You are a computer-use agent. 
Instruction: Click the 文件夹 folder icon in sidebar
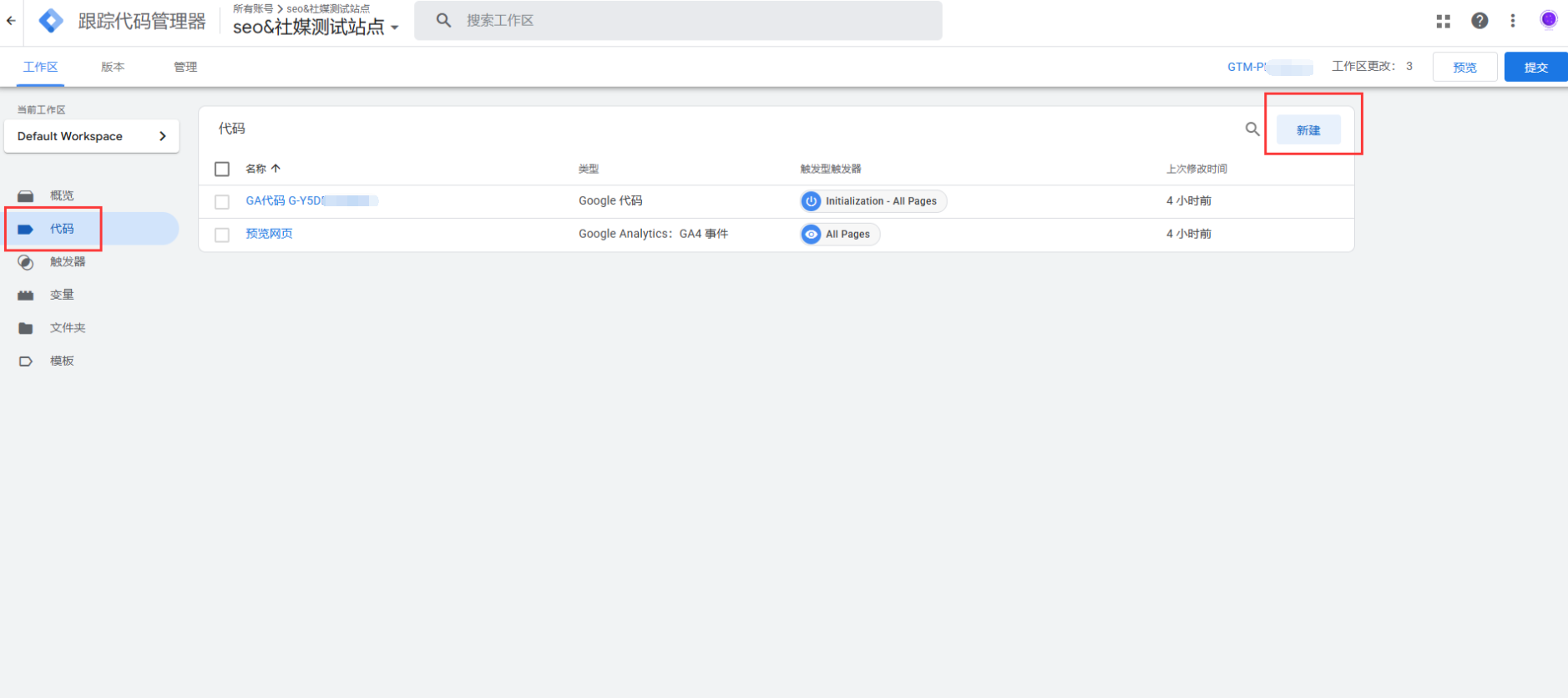26,328
